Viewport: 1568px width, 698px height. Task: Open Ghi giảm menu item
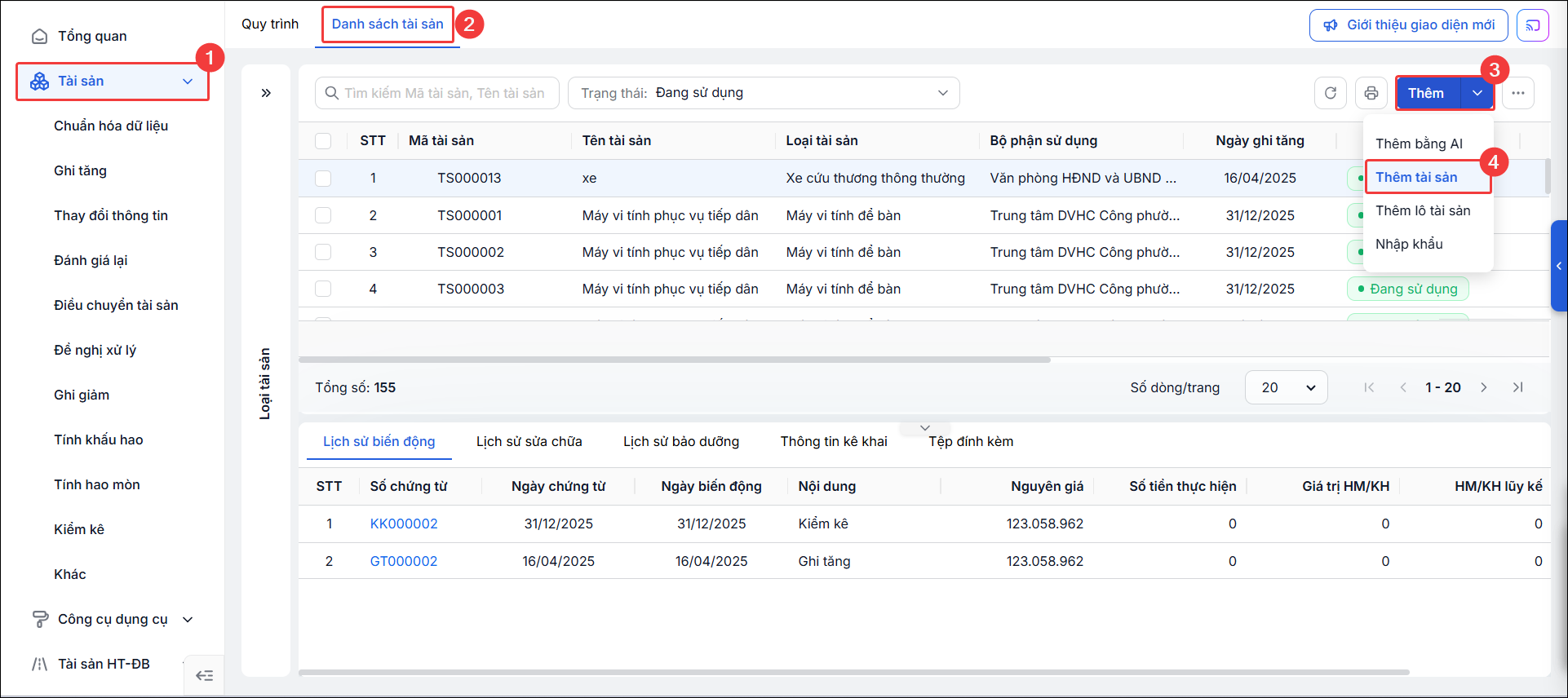(82, 395)
